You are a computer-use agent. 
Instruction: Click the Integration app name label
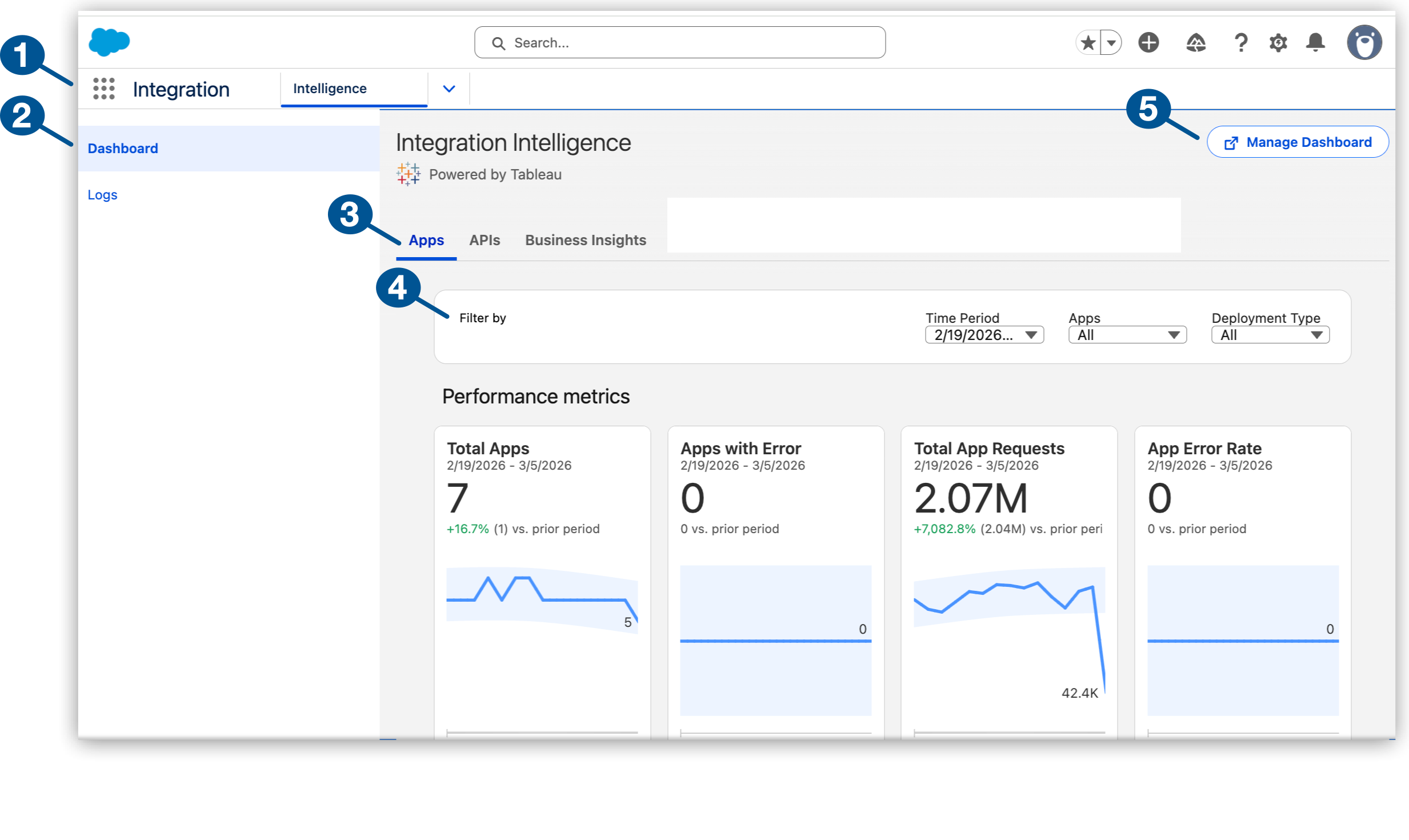181,90
